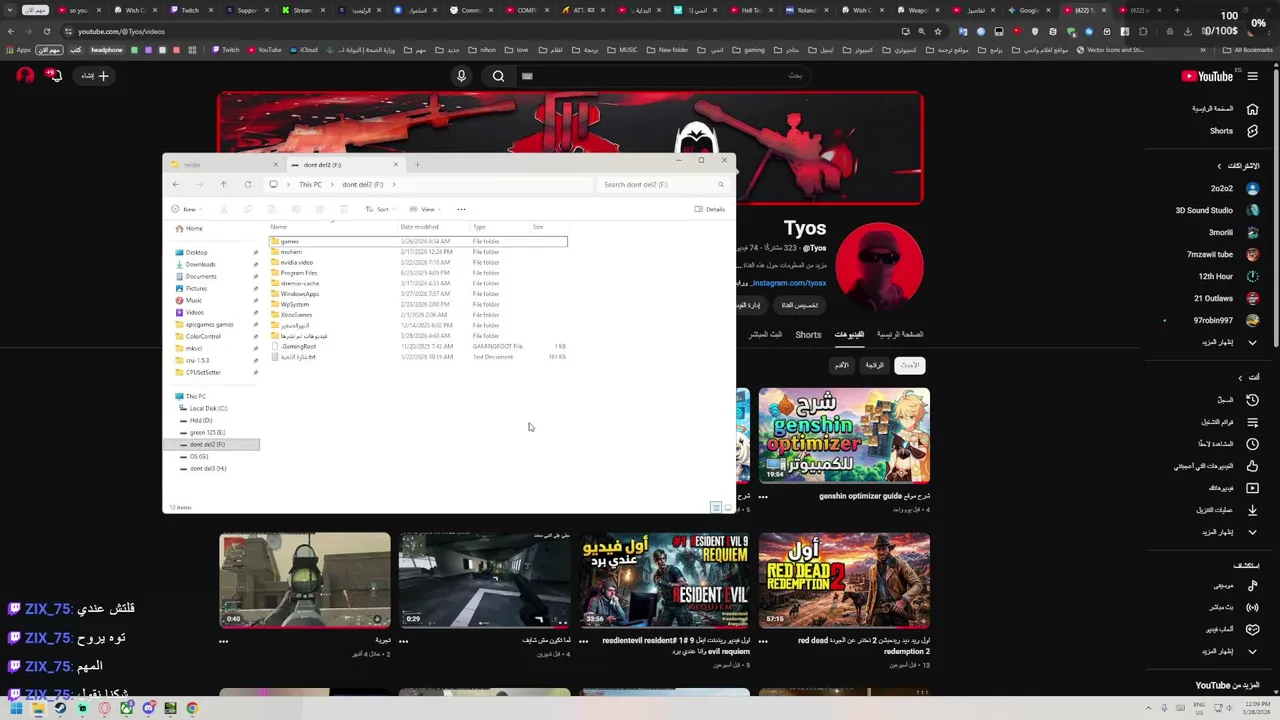Open YouTube hamburger guide menu

(x=1253, y=76)
